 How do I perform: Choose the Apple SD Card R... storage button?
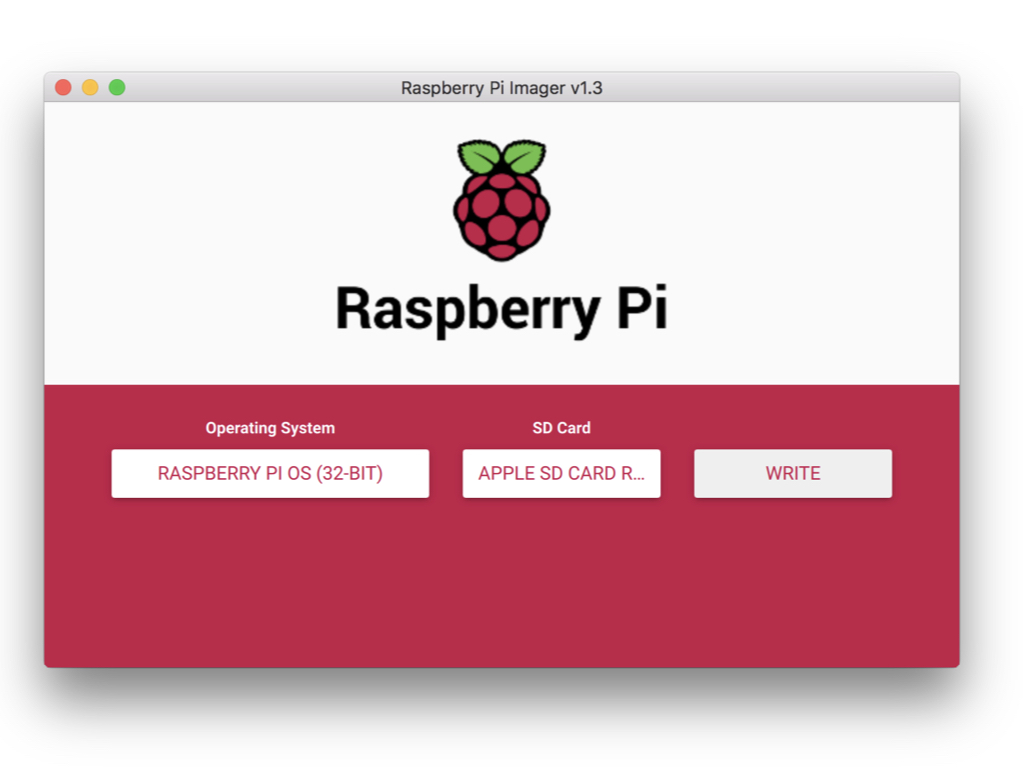click(561, 473)
